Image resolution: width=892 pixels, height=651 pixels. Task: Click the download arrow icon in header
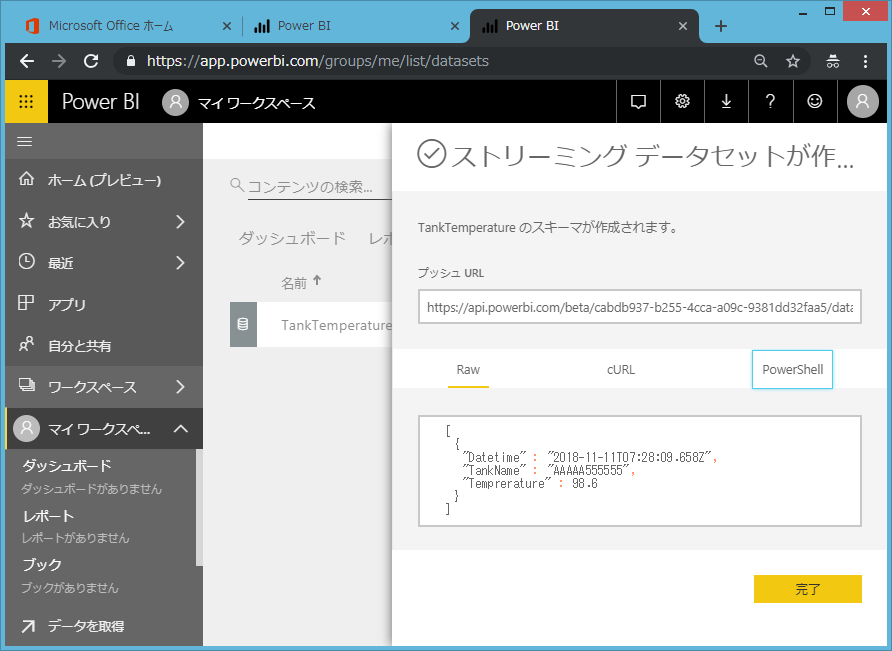[726, 101]
